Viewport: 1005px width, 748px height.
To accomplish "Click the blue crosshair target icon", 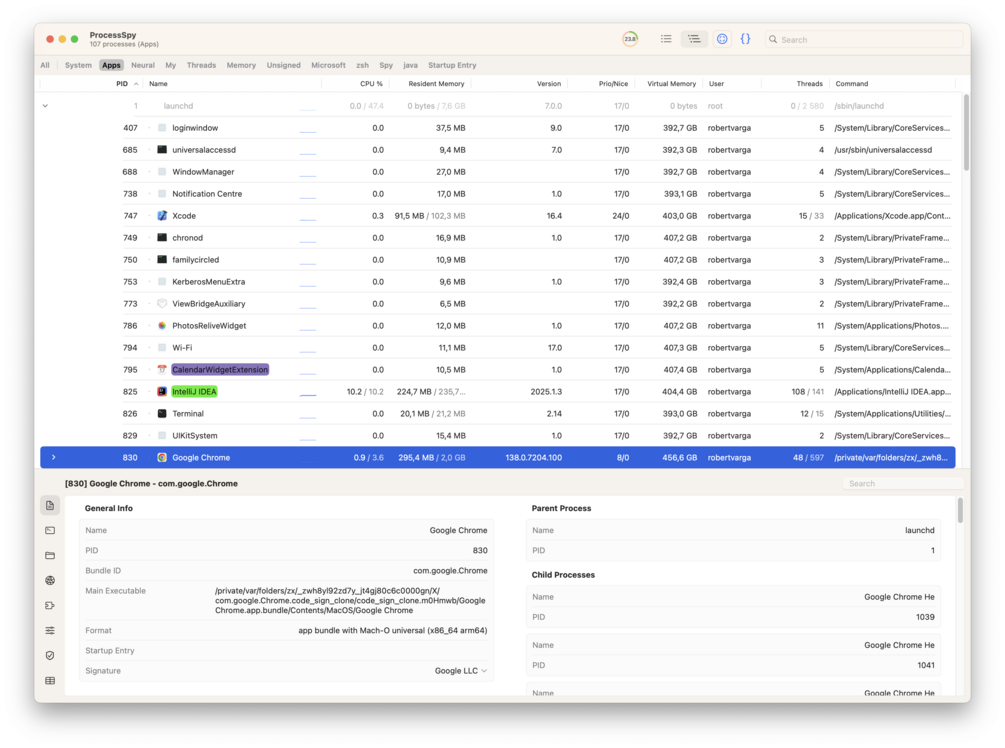I will [x=722, y=39].
